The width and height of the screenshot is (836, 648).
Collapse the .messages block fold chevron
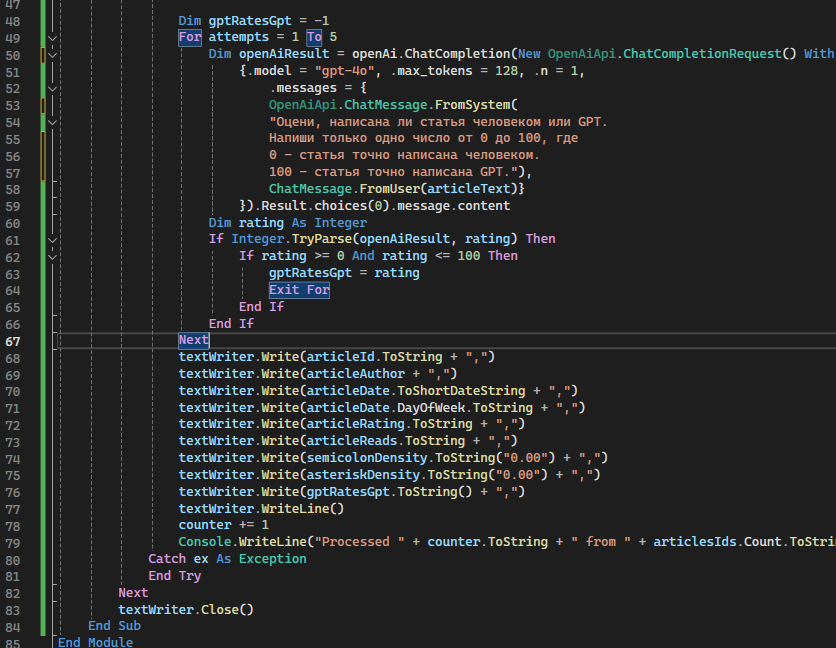coord(52,89)
